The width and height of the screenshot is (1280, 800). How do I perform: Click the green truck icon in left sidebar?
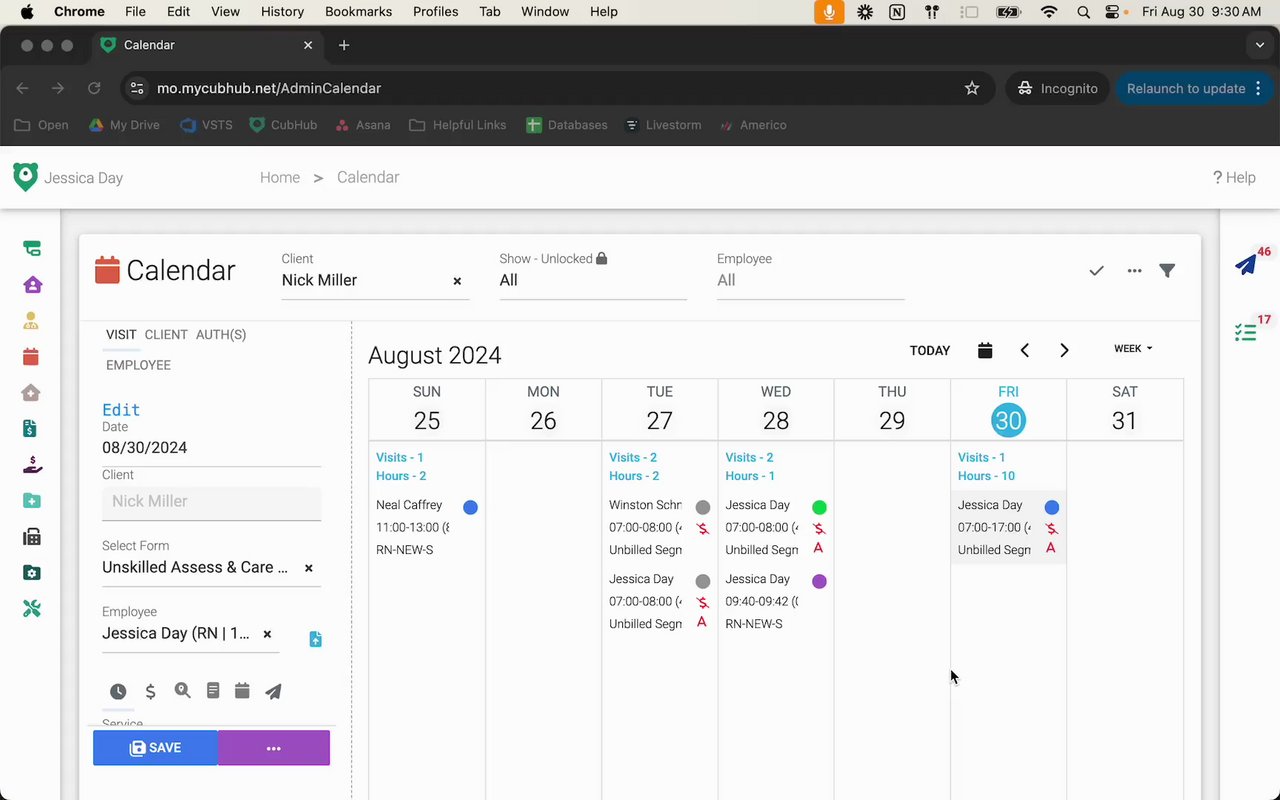(x=32, y=248)
